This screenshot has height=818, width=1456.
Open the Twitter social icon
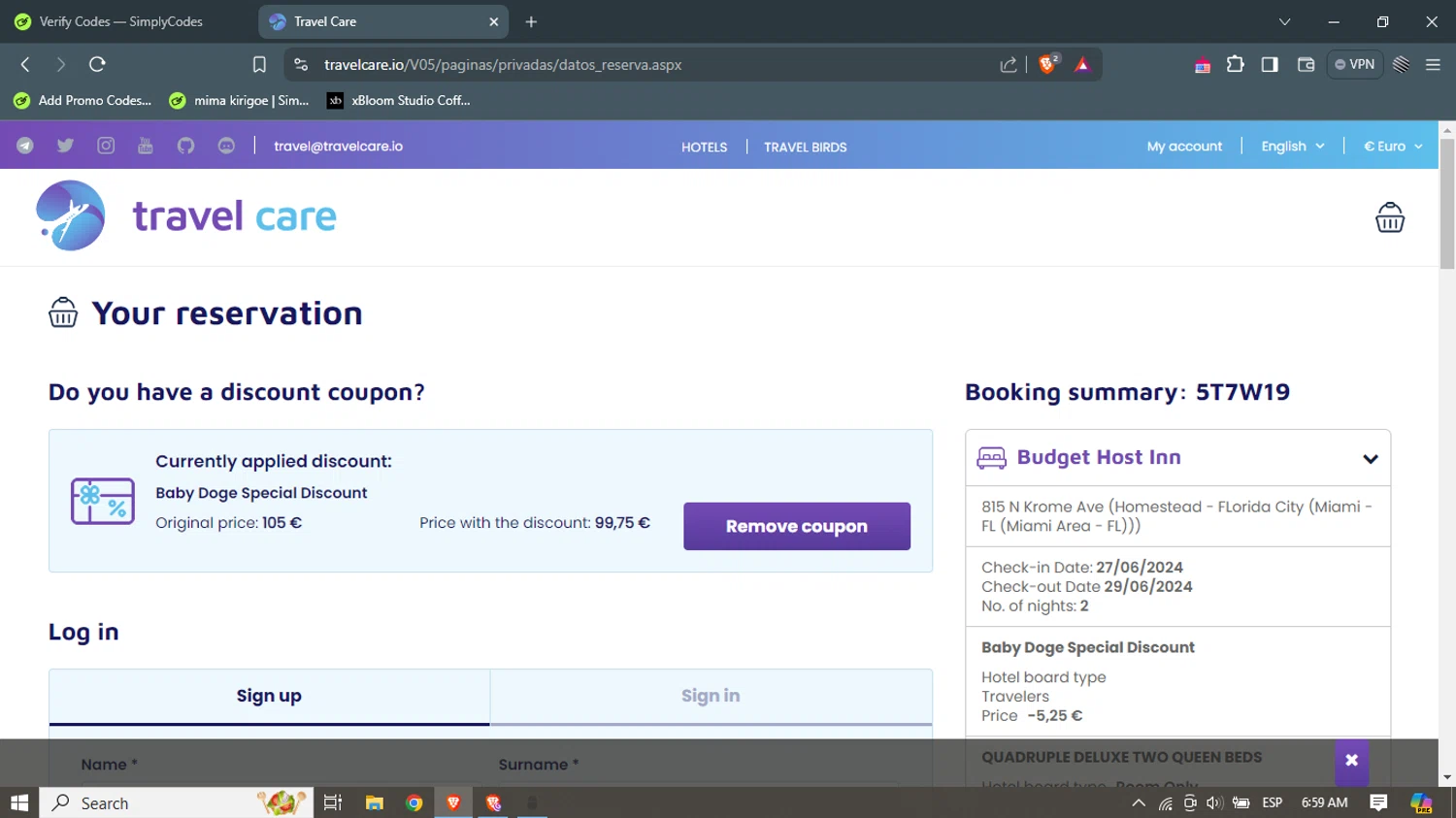(x=65, y=146)
